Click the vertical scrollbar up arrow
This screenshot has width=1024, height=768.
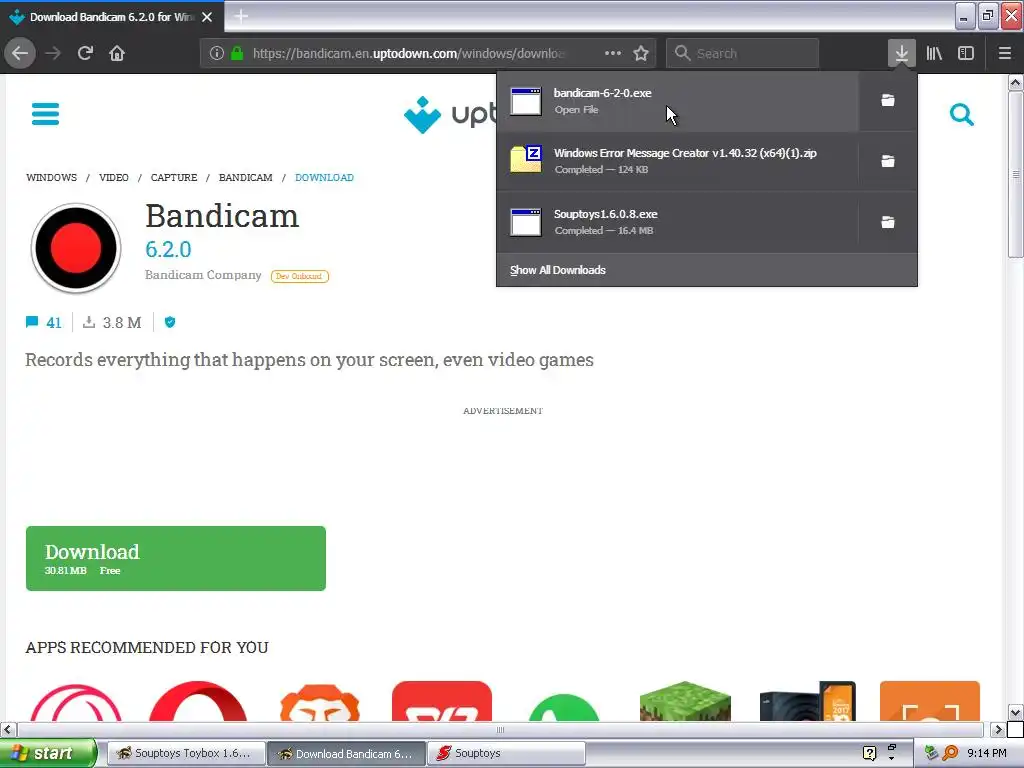pos(1015,82)
